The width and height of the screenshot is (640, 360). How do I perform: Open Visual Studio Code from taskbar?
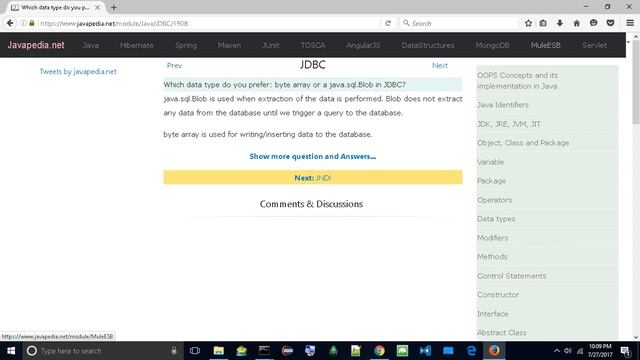425,351
